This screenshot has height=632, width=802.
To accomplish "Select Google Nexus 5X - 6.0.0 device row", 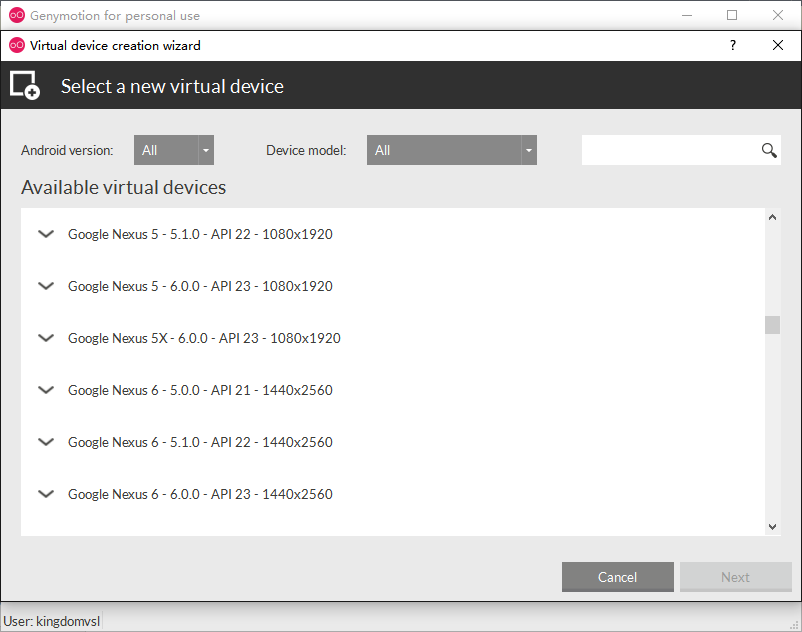I will coord(204,338).
